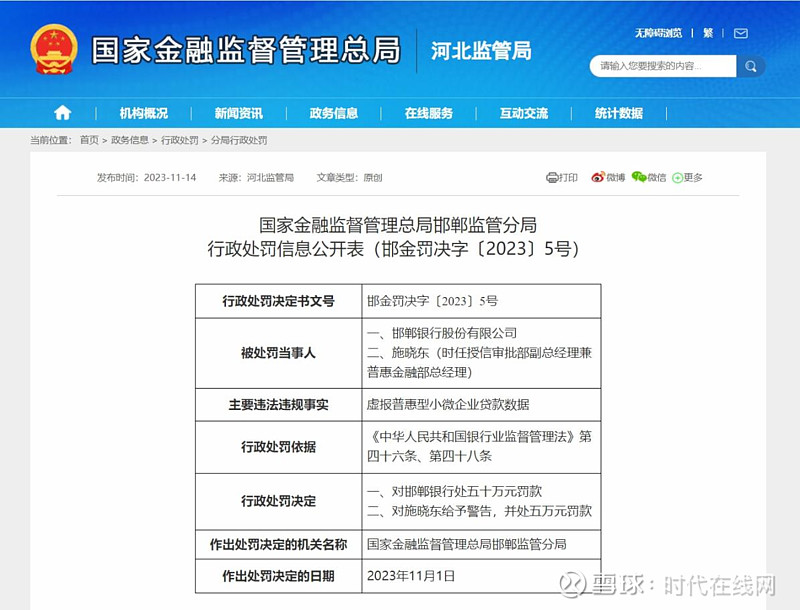Click table header cell 行政处罚依据
This screenshot has height=610, width=800.
pos(279,447)
